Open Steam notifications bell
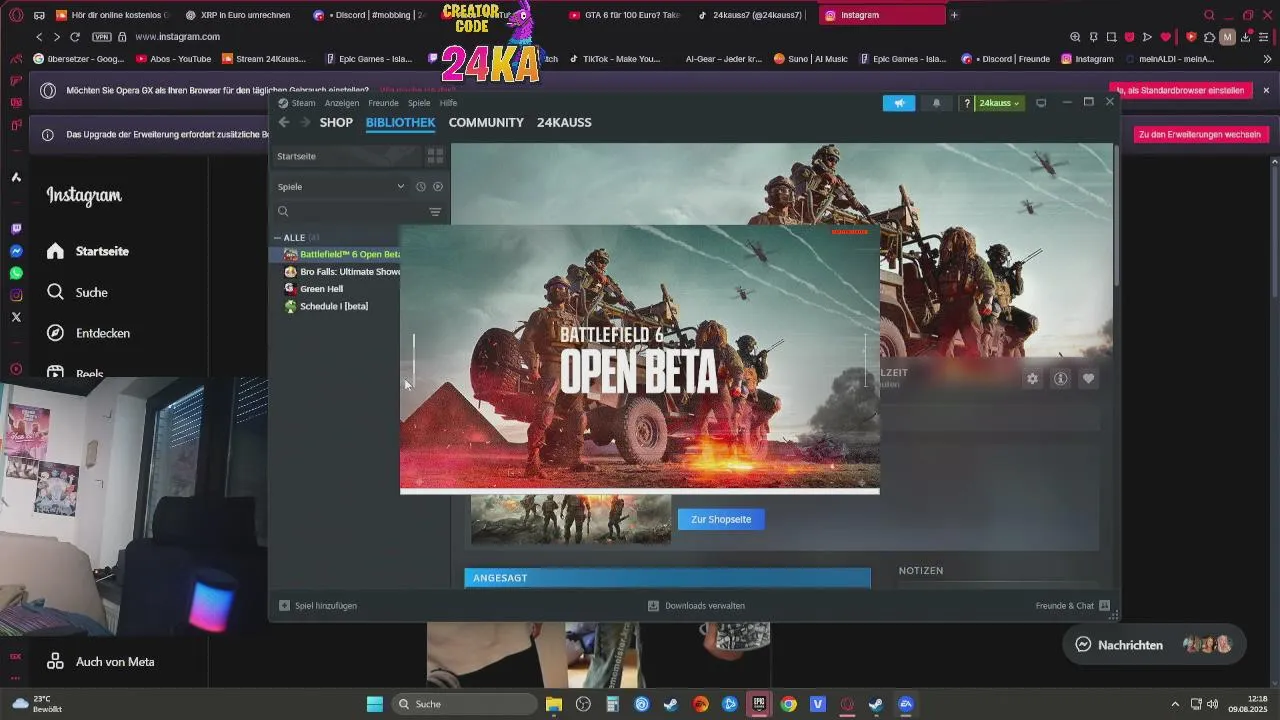 [x=936, y=103]
